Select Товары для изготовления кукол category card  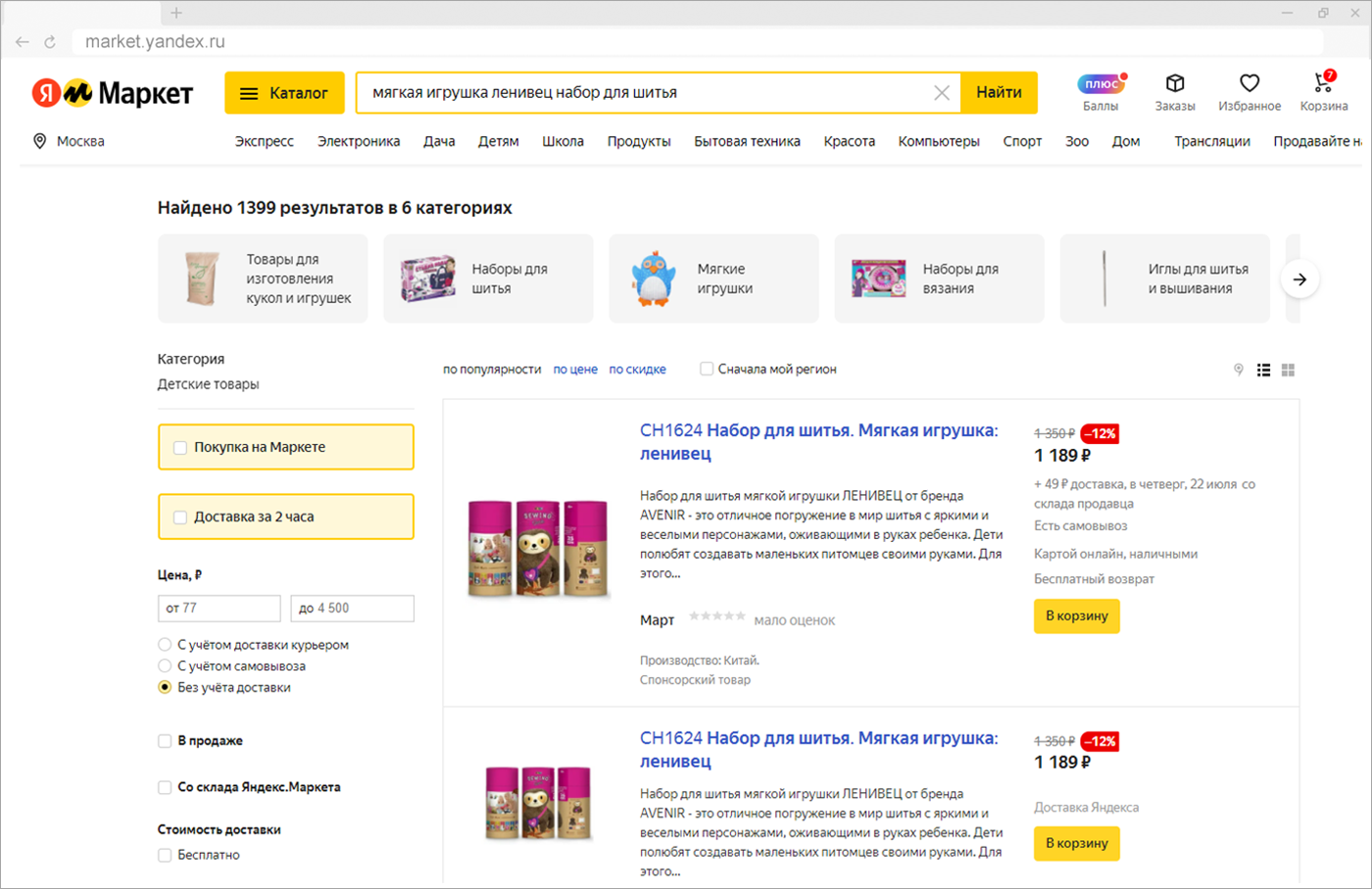[263, 278]
